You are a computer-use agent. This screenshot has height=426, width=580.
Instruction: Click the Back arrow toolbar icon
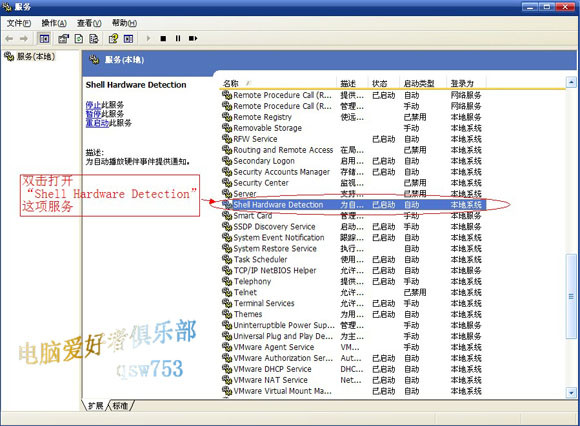click(10, 38)
